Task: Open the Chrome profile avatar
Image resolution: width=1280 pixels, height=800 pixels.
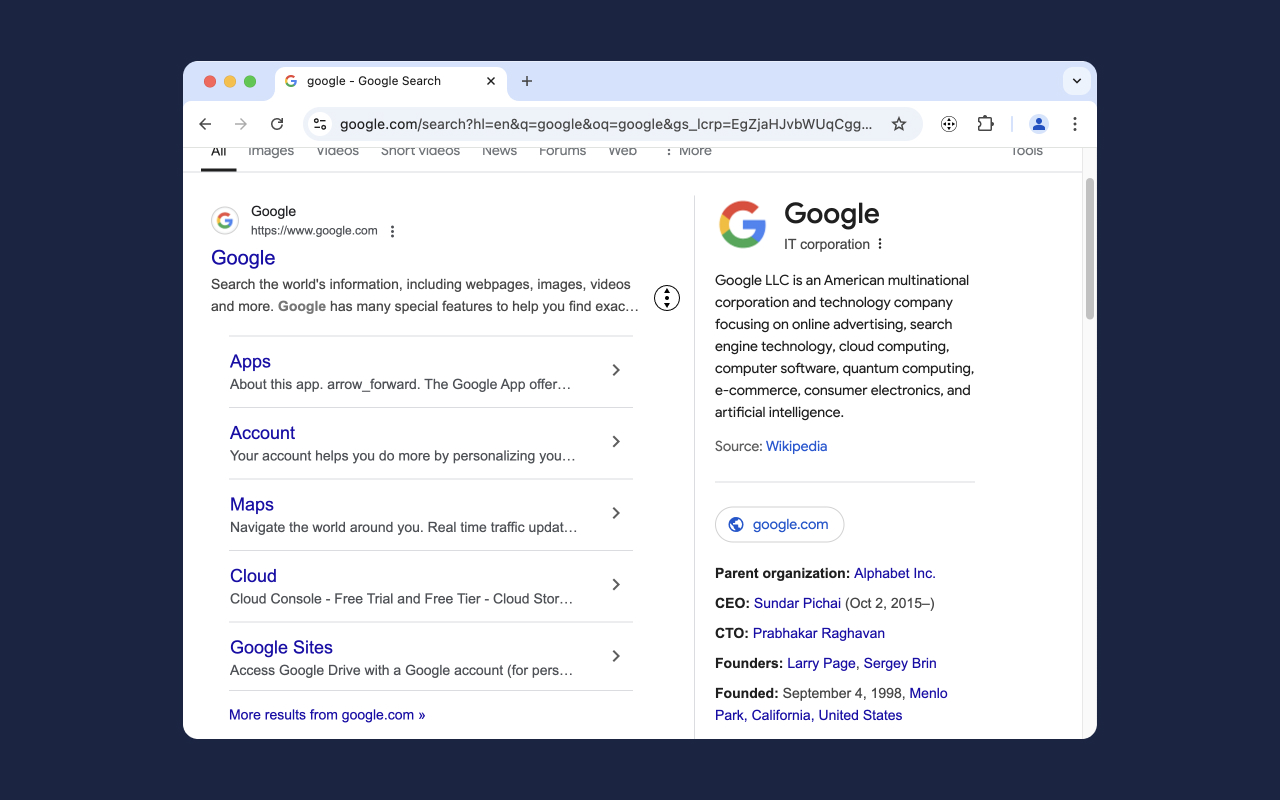Action: point(1038,123)
